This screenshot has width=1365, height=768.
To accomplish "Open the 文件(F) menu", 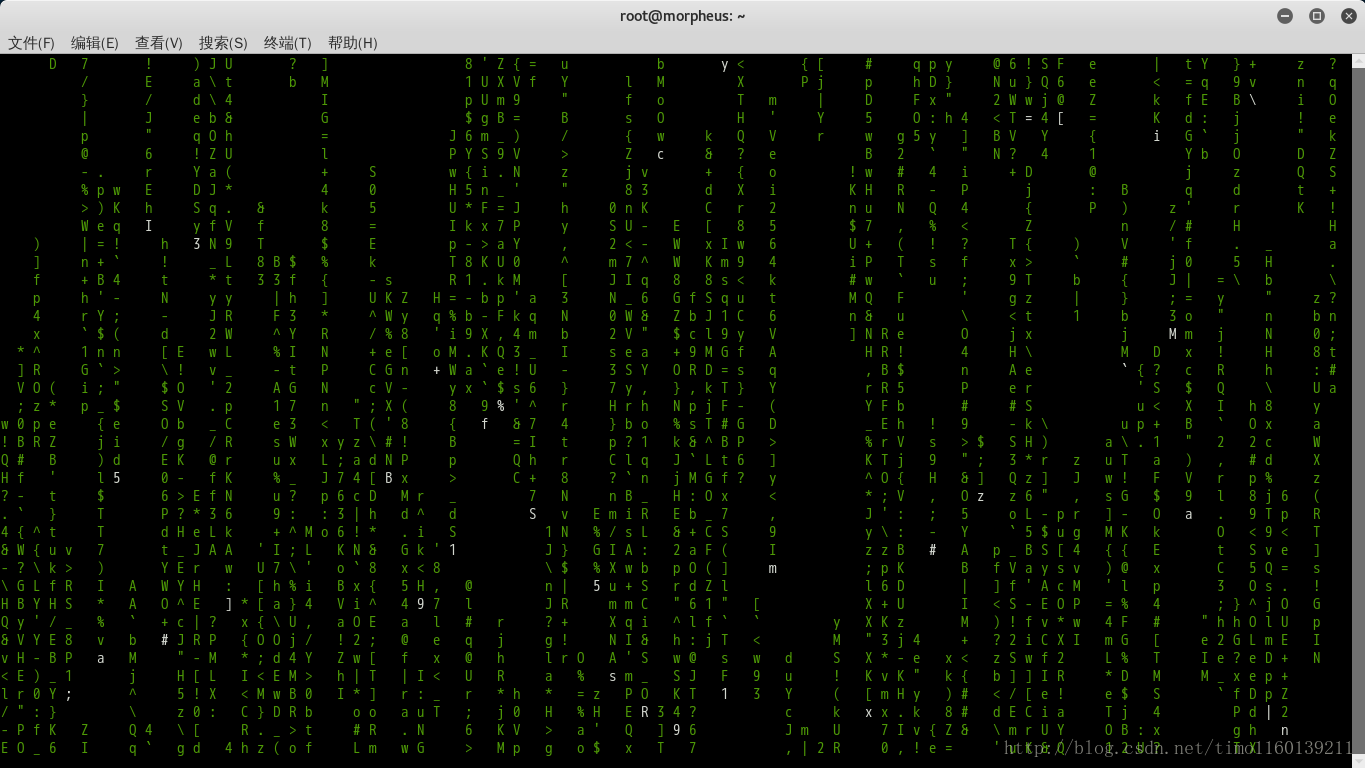I will [x=31, y=43].
